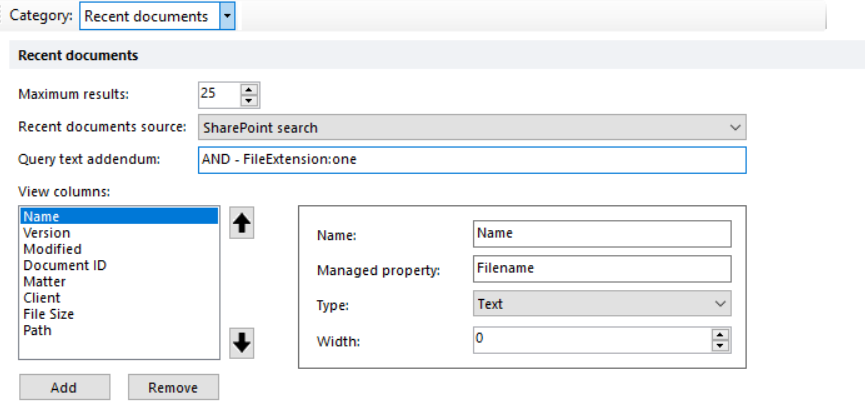Select Version in View columns list

tap(119, 233)
